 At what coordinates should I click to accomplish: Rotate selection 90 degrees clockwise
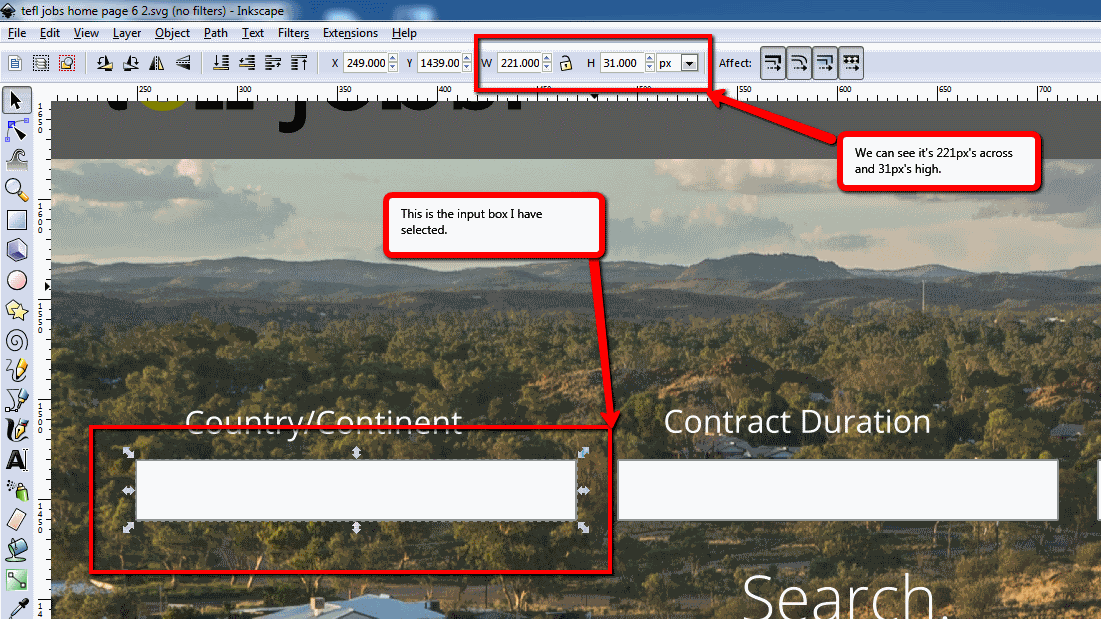point(131,62)
